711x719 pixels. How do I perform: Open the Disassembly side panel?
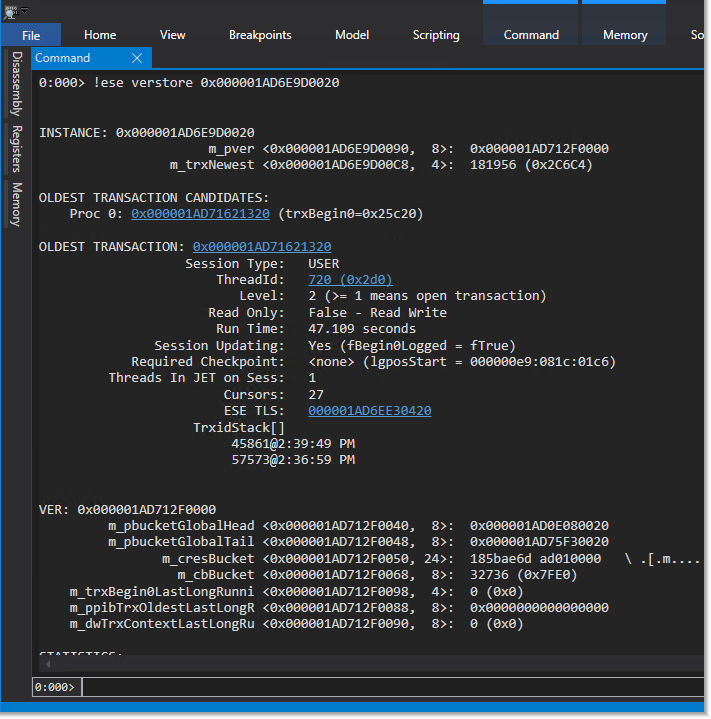click(x=17, y=83)
